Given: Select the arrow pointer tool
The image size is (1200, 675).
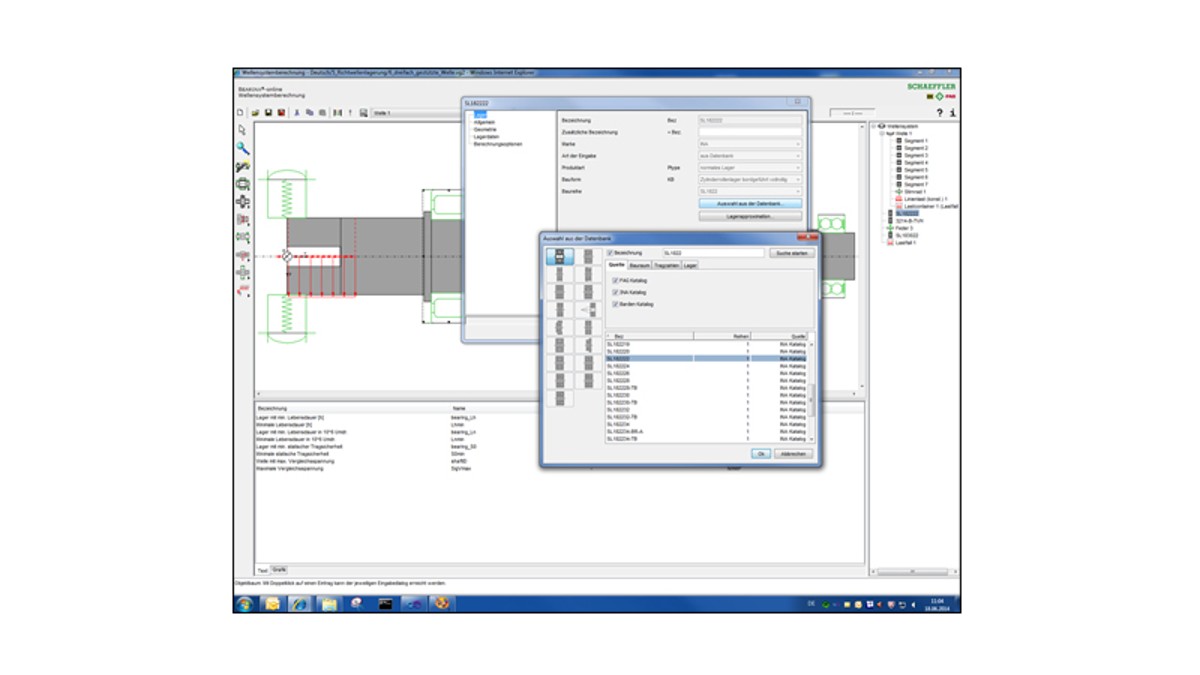Looking at the screenshot, I should tap(242, 130).
